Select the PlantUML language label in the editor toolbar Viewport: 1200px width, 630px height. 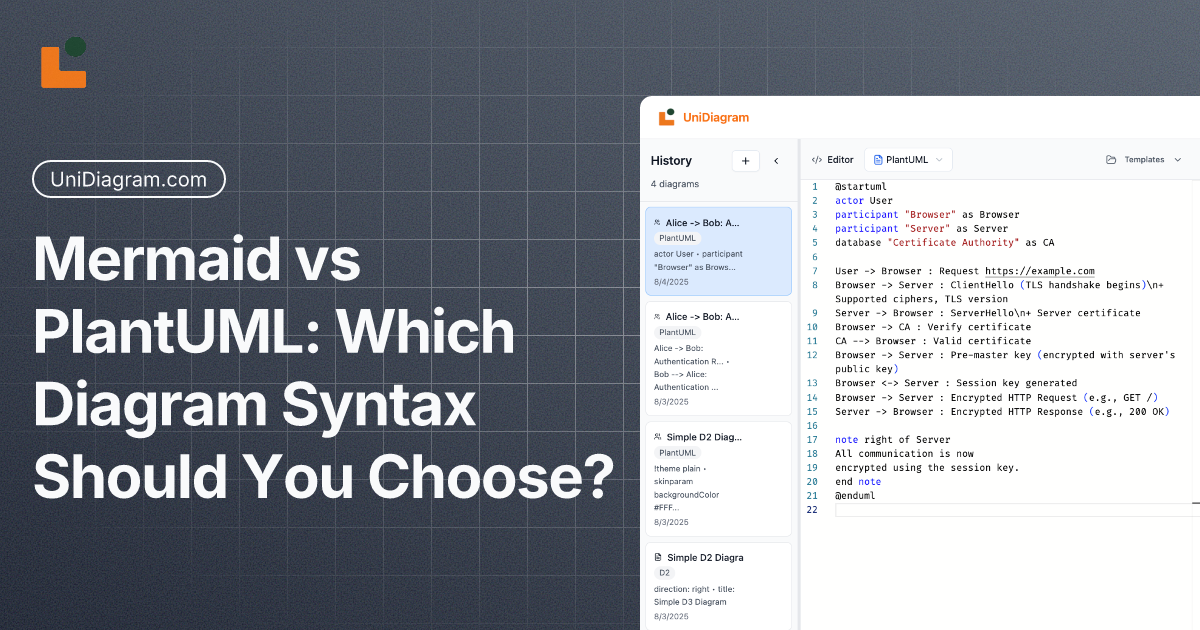[907, 160]
